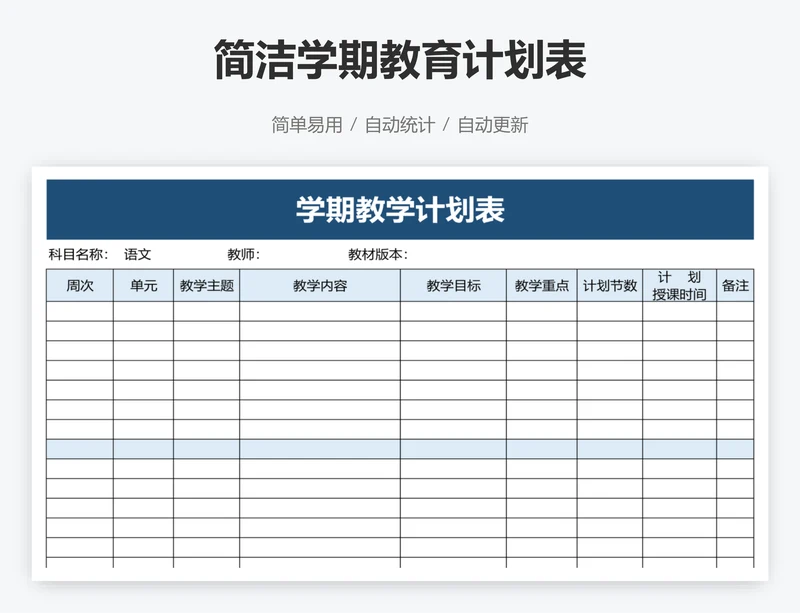Select the 语文 subject value

coord(138,254)
